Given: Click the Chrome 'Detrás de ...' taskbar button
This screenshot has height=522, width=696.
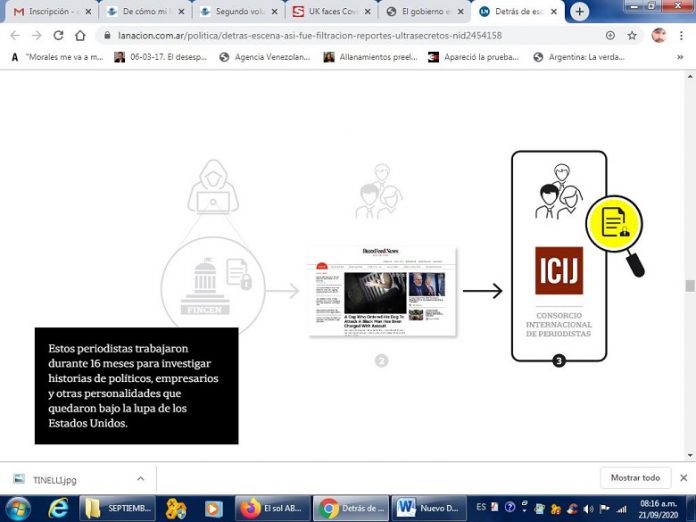Looking at the screenshot, I should [x=350, y=509].
